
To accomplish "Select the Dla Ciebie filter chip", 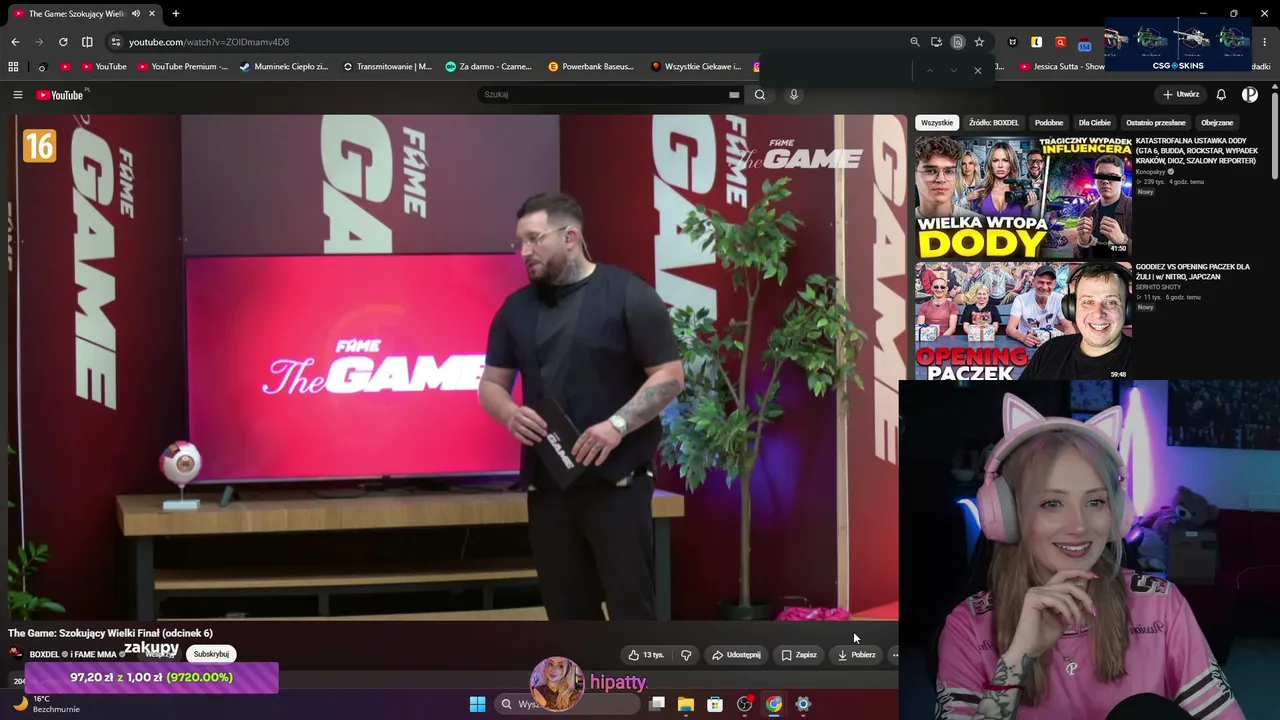I will [x=1095, y=123].
